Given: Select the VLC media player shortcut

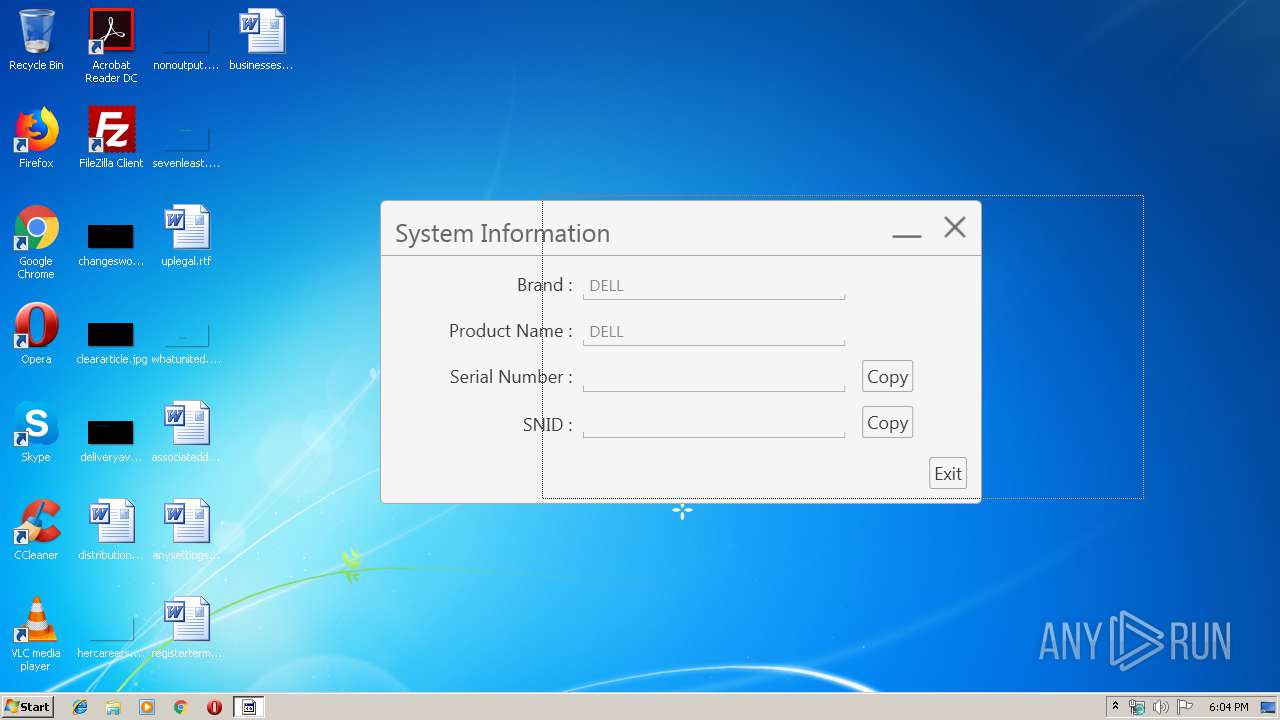Looking at the screenshot, I should [x=36, y=634].
